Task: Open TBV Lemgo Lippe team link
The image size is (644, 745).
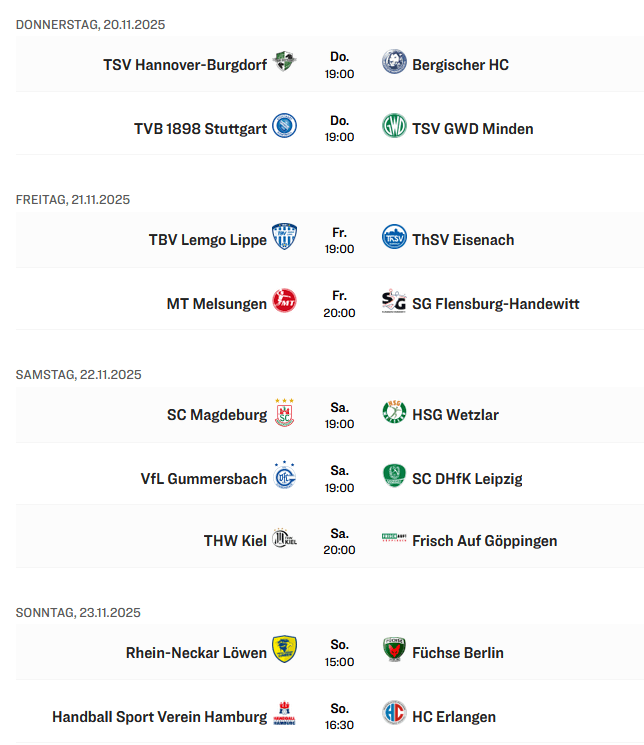Action: click(208, 240)
